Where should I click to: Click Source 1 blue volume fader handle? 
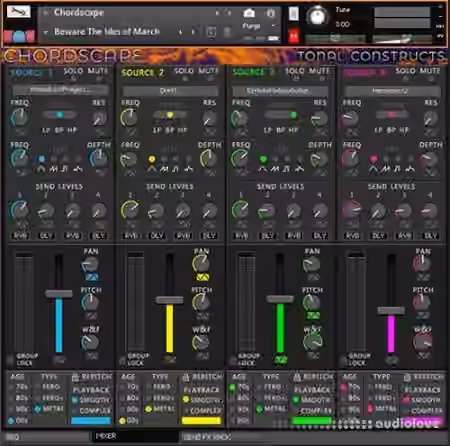pos(59,294)
